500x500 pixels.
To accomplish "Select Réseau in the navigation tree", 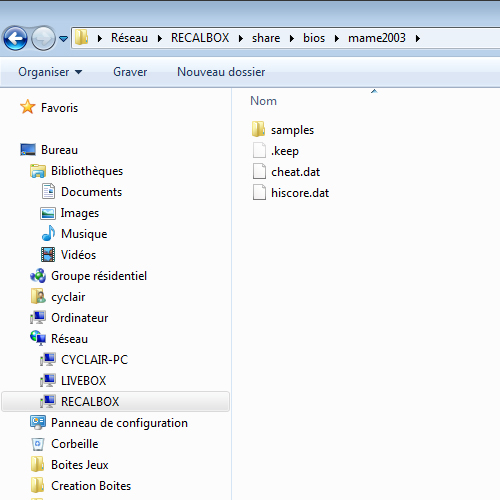I will pyautogui.click(x=69, y=339).
